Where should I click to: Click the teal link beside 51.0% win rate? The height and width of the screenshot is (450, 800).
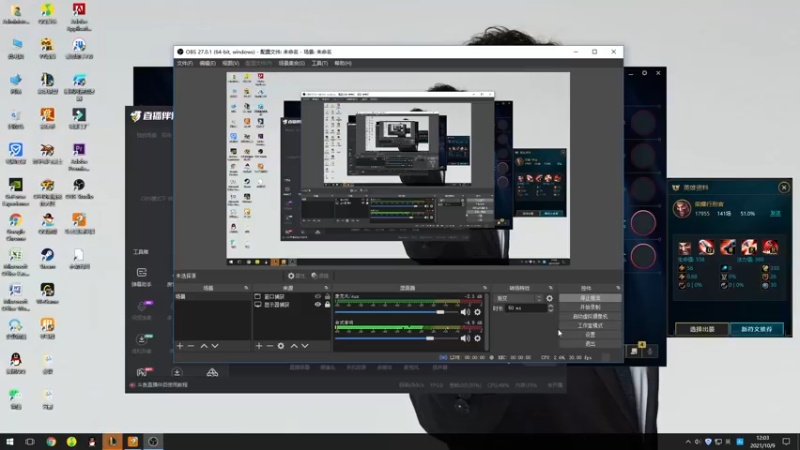click(x=775, y=214)
